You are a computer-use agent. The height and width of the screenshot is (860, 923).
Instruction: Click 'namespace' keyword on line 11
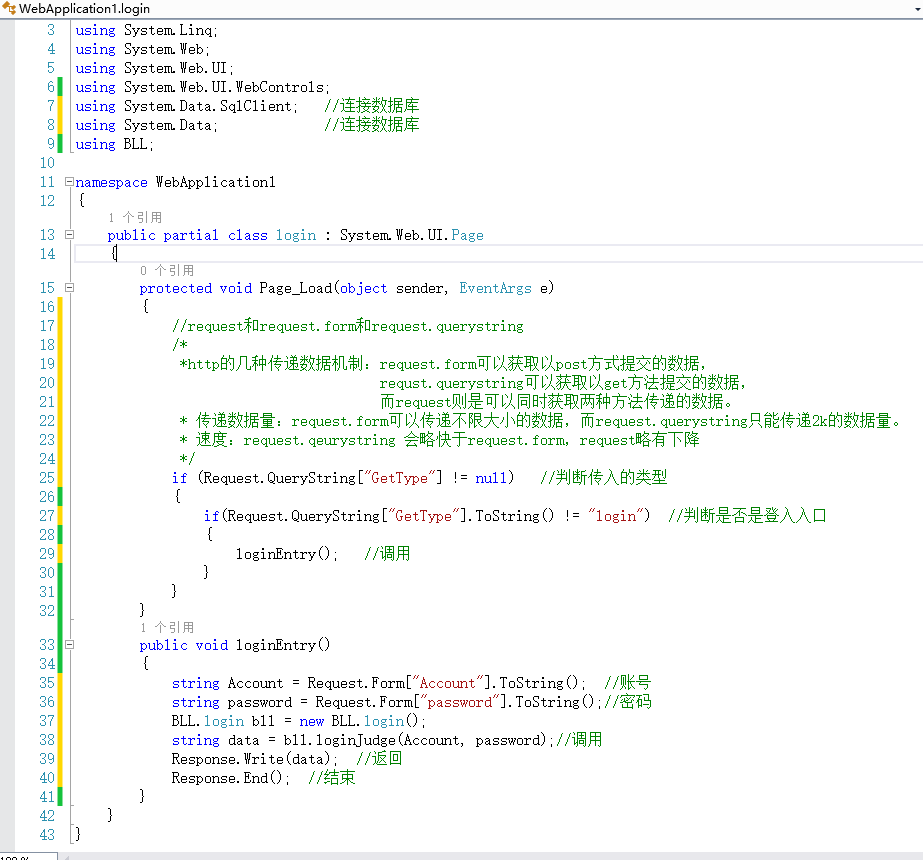111,182
